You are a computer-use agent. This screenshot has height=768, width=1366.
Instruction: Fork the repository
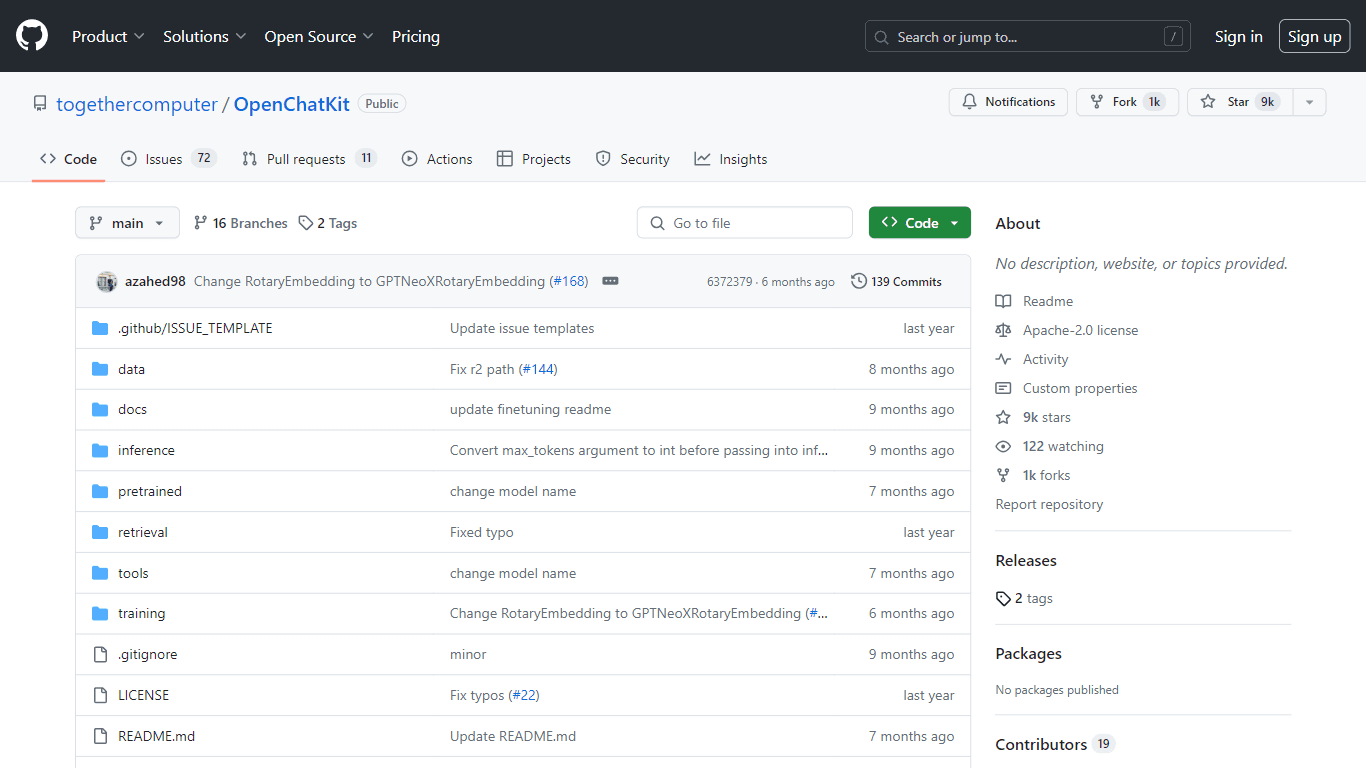tap(1127, 102)
